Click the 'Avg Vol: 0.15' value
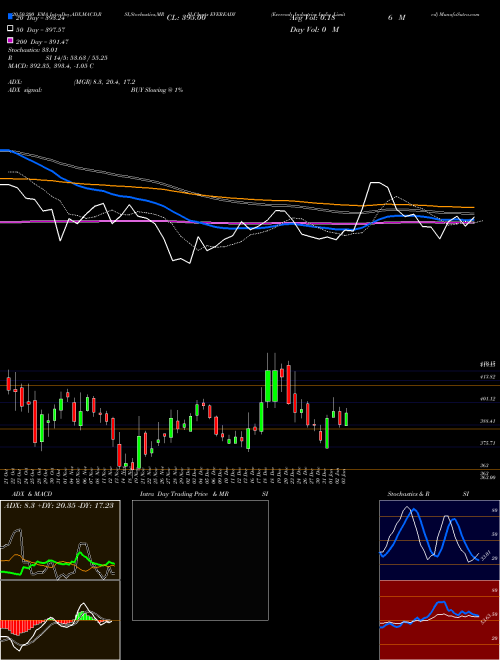Screen dimensions: 500x660 [312, 18]
